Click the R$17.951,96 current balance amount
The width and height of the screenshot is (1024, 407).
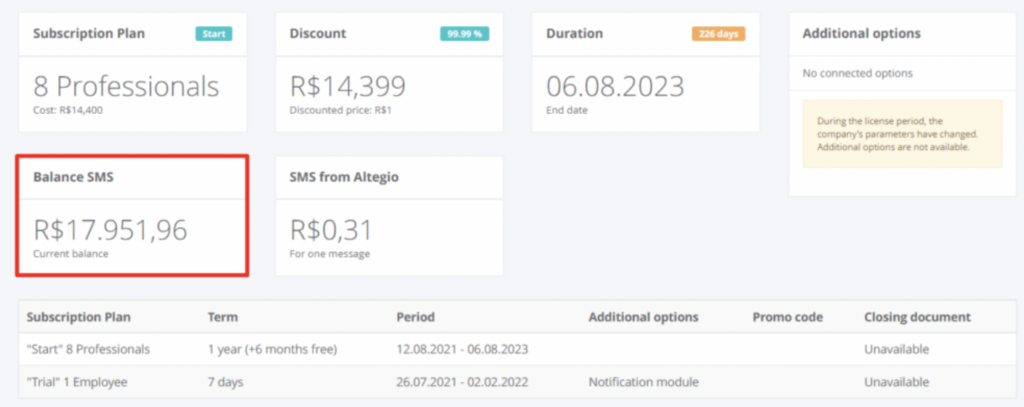tap(110, 230)
